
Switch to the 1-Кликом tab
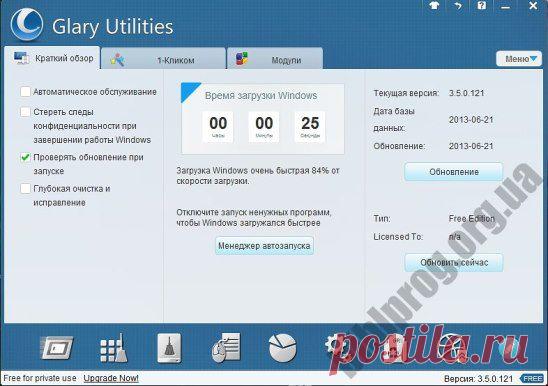pos(163,59)
